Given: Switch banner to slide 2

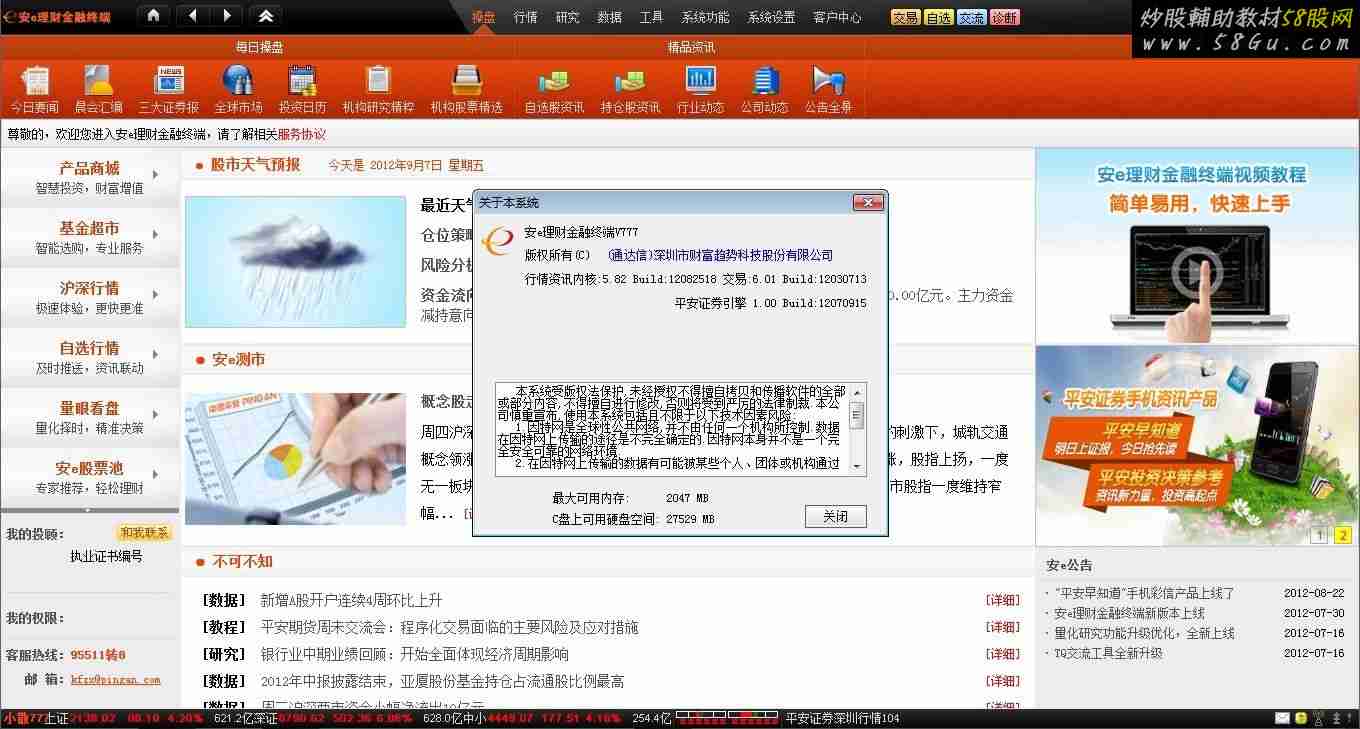Looking at the screenshot, I should 1343,535.
